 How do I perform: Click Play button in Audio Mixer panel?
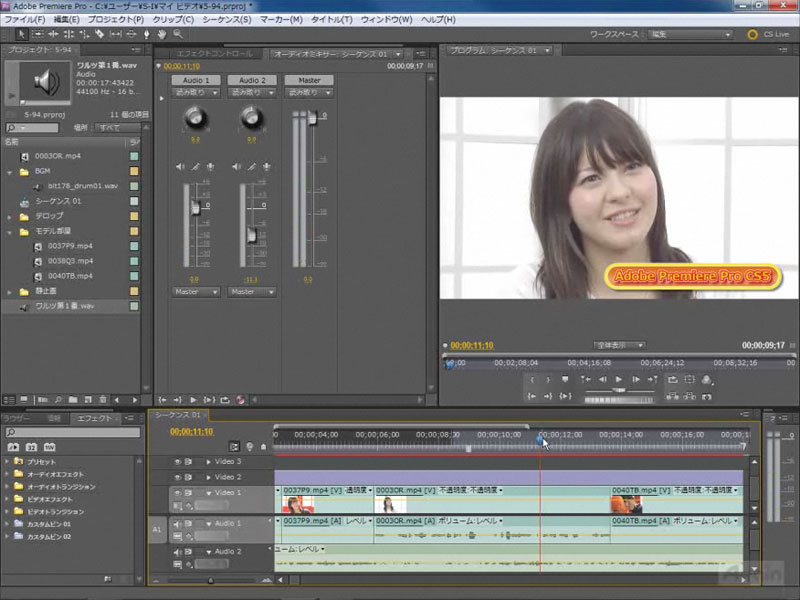pyautogui.click(x=193, y=400)
